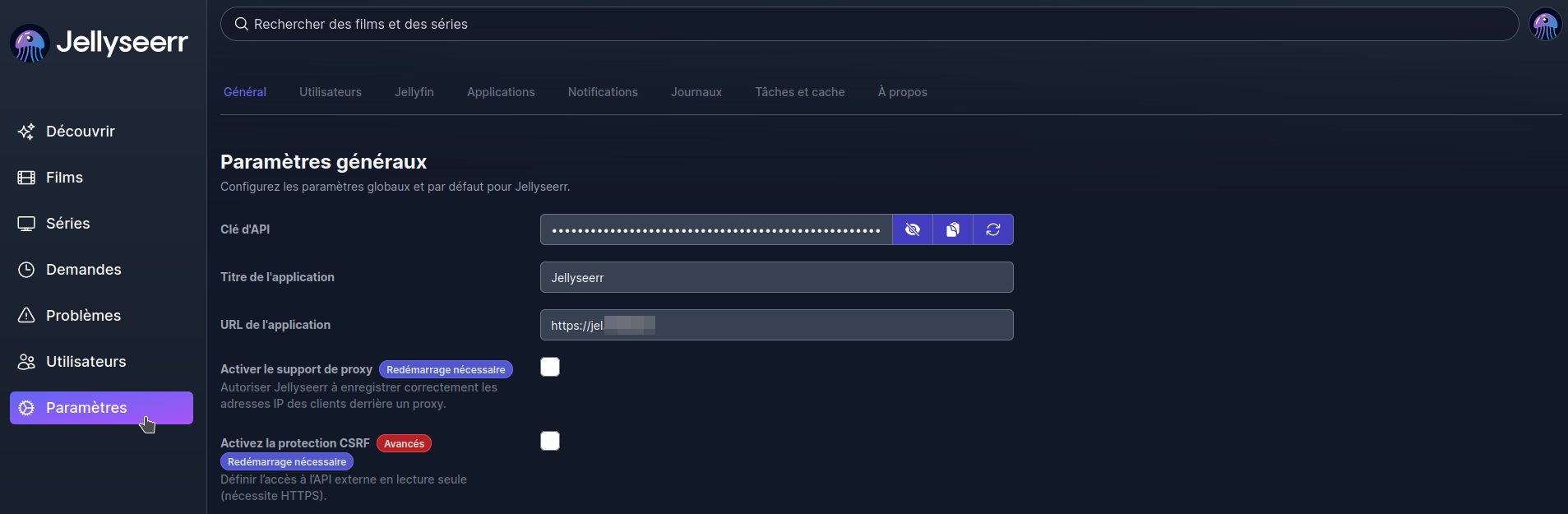Open the user avatar menu at top right
The image size is (1568, 514).
pyautogui.click(x=1545, y=24)
